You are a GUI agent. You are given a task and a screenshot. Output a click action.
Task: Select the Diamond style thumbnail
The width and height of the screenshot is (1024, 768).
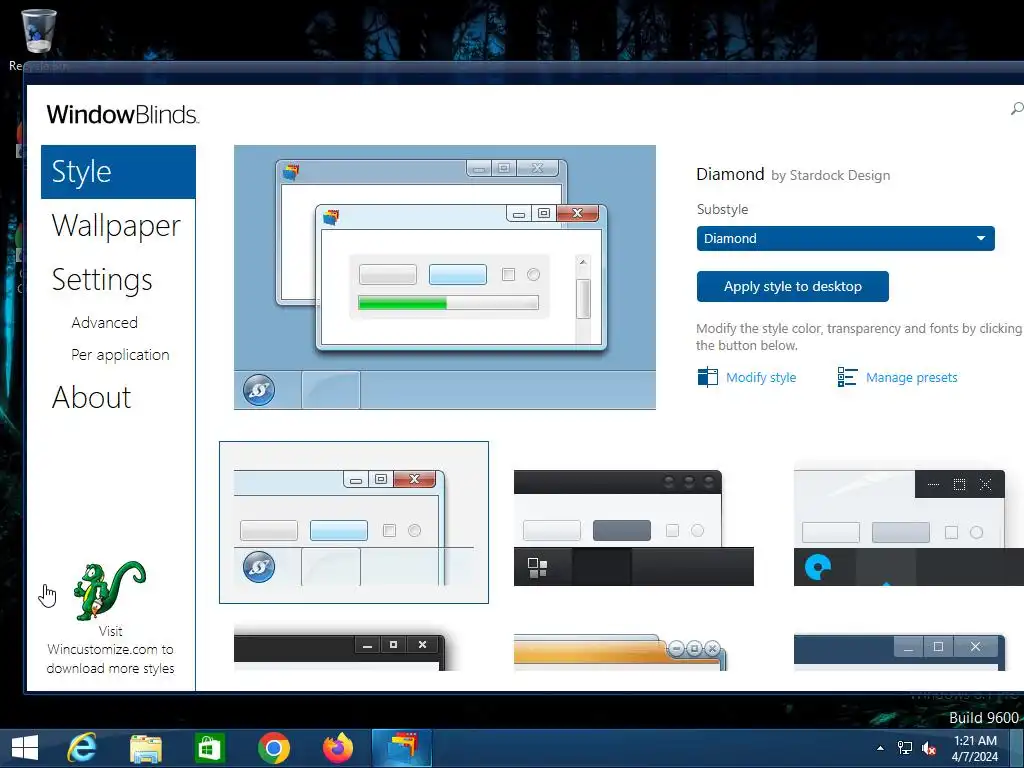click(354, 522)
